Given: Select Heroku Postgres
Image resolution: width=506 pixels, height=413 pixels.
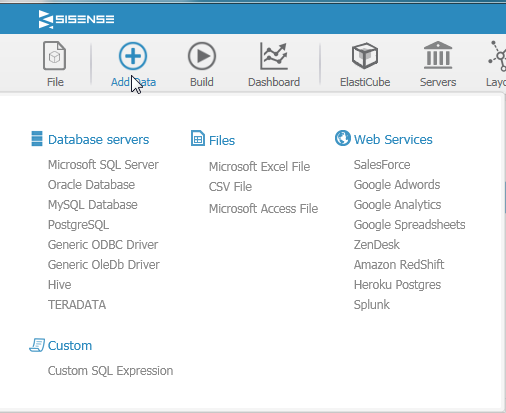Looking at the screenshot, I should click(397, 285).
